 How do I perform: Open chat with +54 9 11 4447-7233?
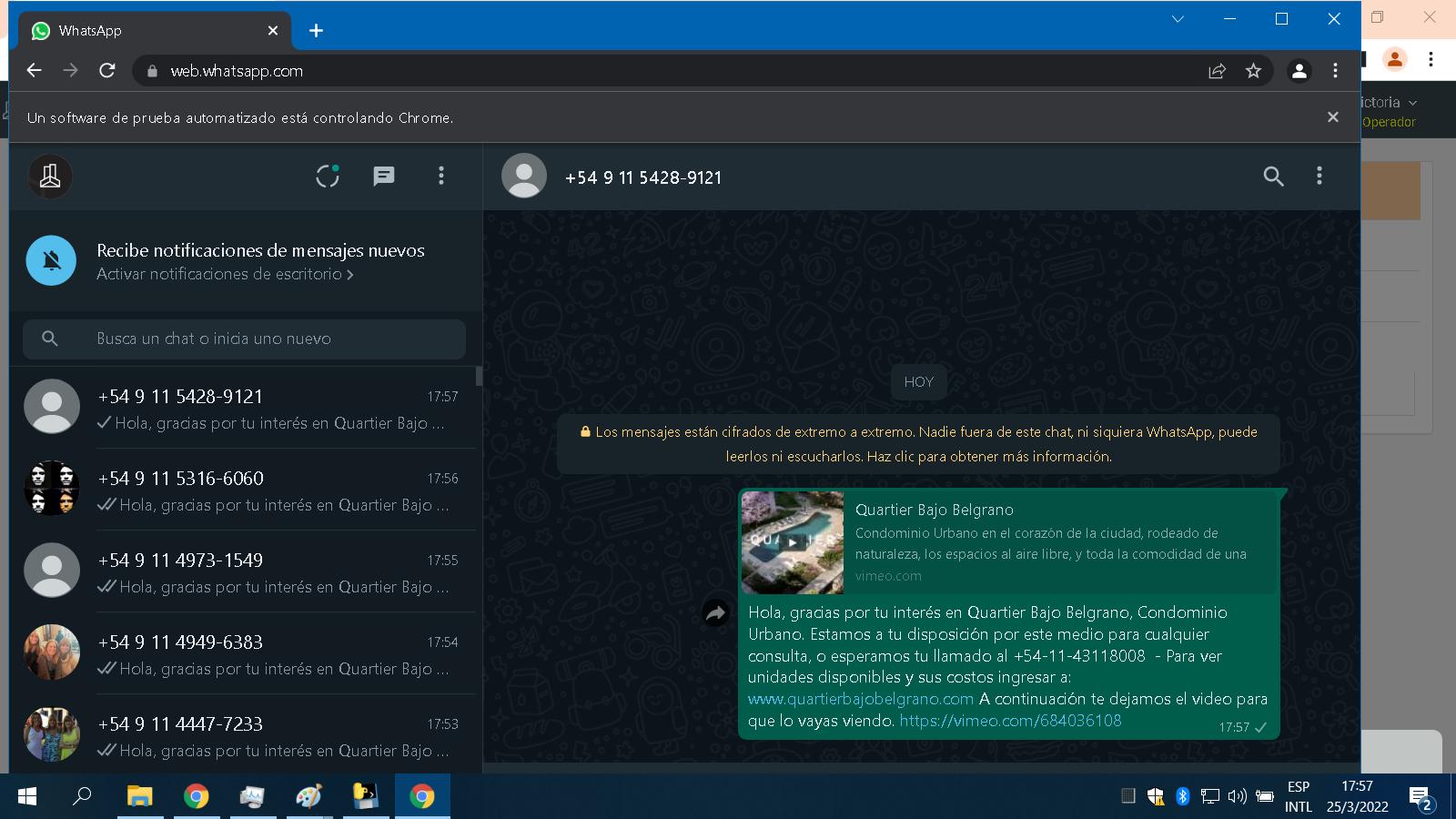tap(242, 733)
